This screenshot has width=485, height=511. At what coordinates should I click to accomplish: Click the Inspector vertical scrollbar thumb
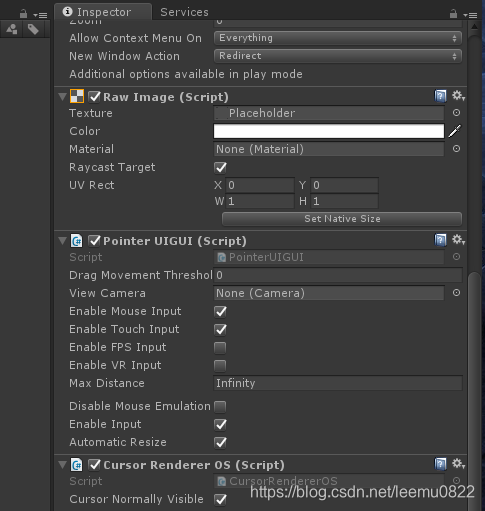pos(474,390)
